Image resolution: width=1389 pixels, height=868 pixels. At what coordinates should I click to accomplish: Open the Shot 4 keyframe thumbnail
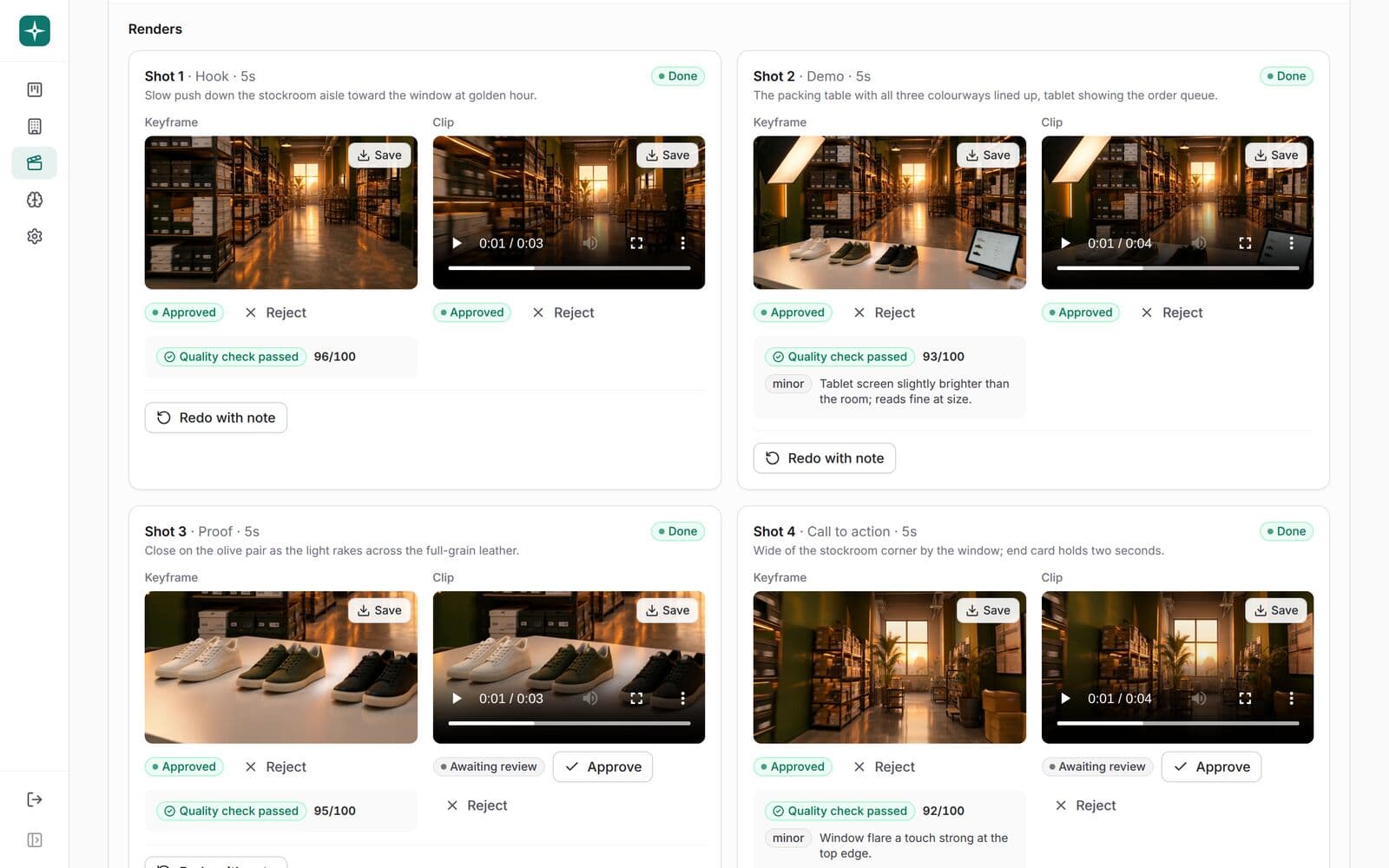pyautogui.click(x=889, y=667)
